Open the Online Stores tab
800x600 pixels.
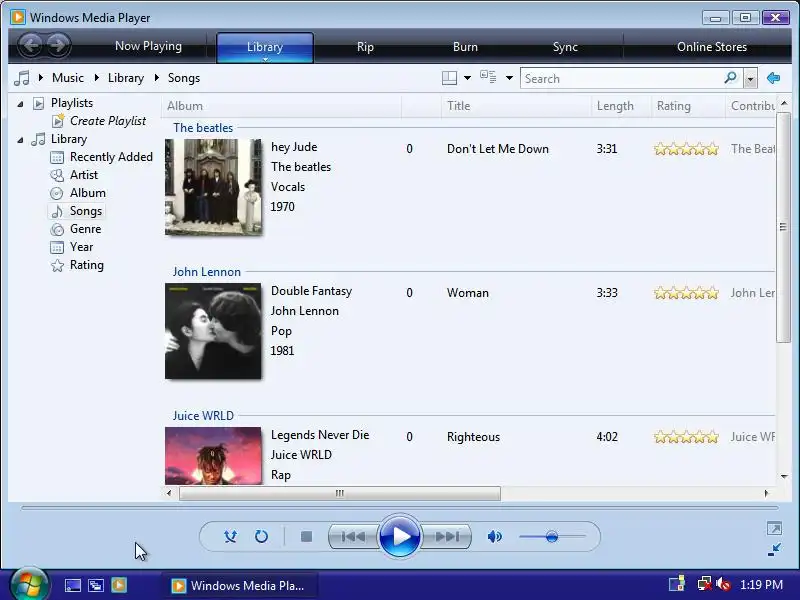(x=712, y=46)
